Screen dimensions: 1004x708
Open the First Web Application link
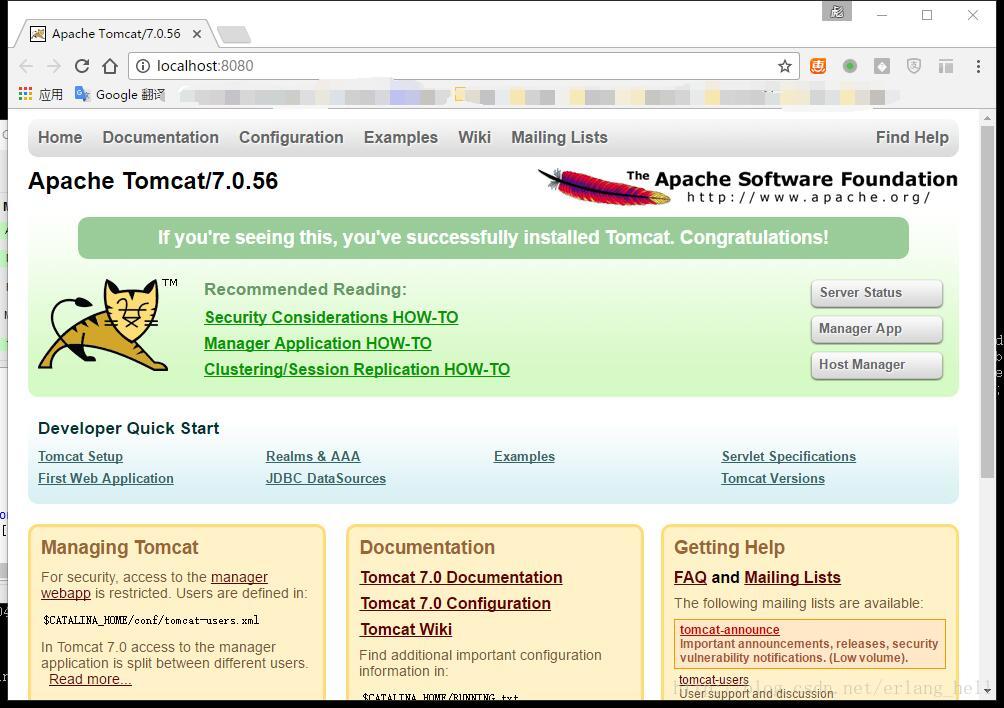point(106,479)
